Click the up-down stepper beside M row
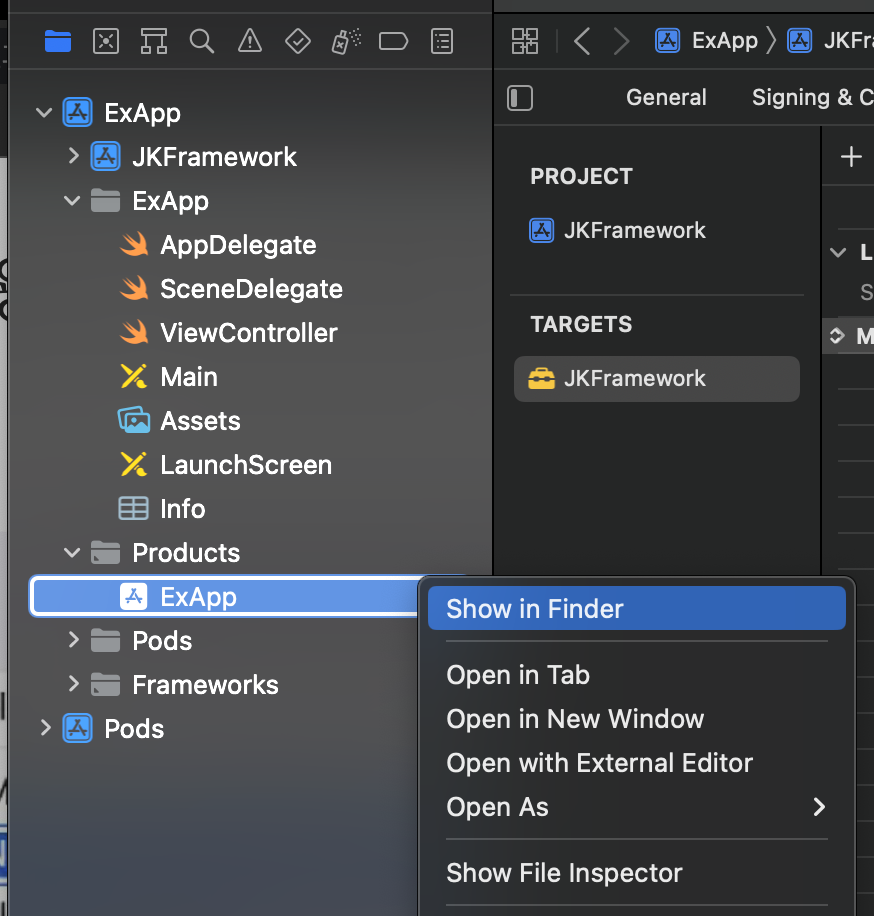 click(x=837, y=335)
